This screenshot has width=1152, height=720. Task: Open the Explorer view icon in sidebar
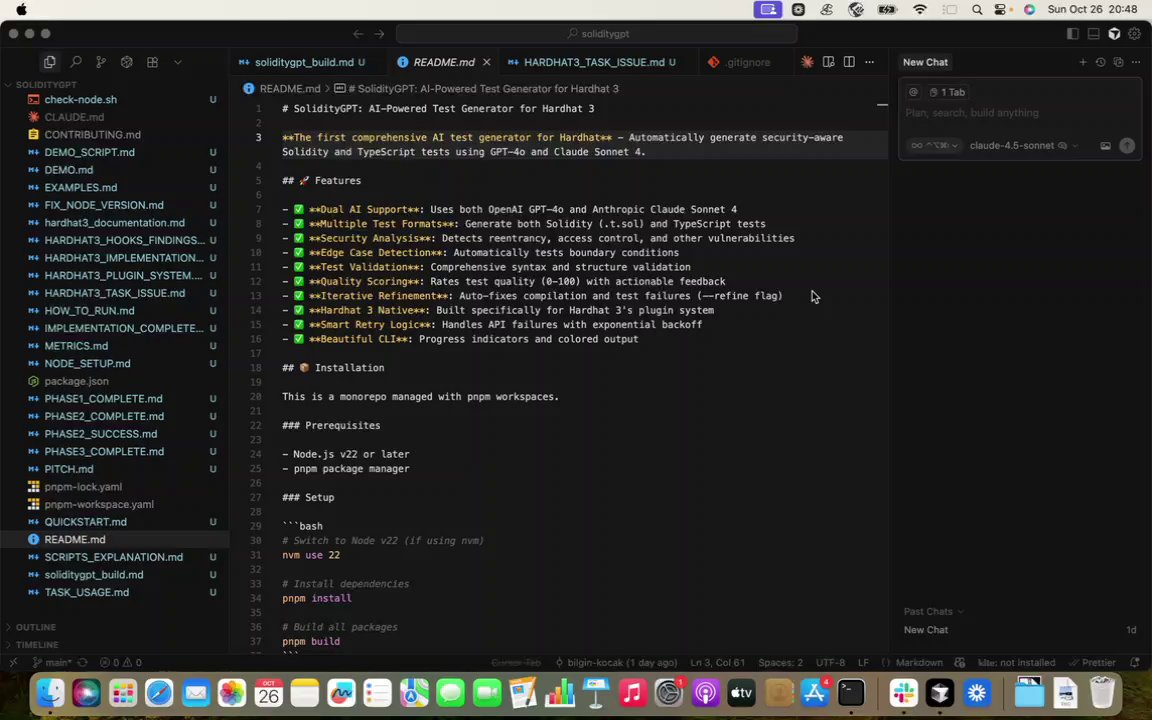pyautogui.click(x=50, y=62)
